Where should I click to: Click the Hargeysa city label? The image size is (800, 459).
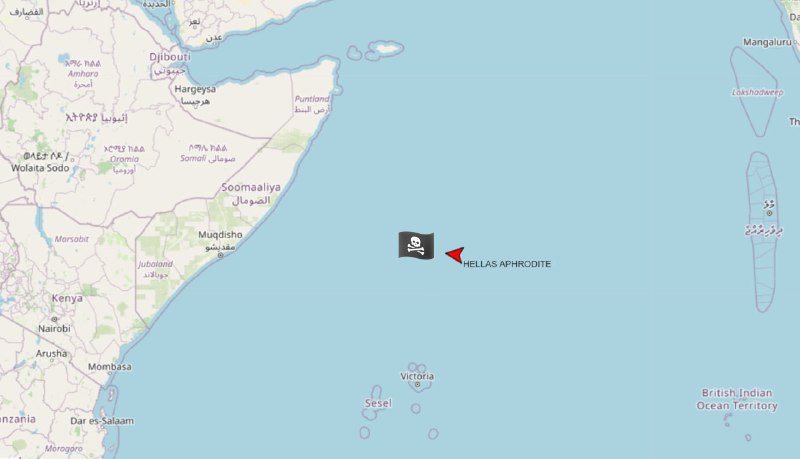pos(195,89)
